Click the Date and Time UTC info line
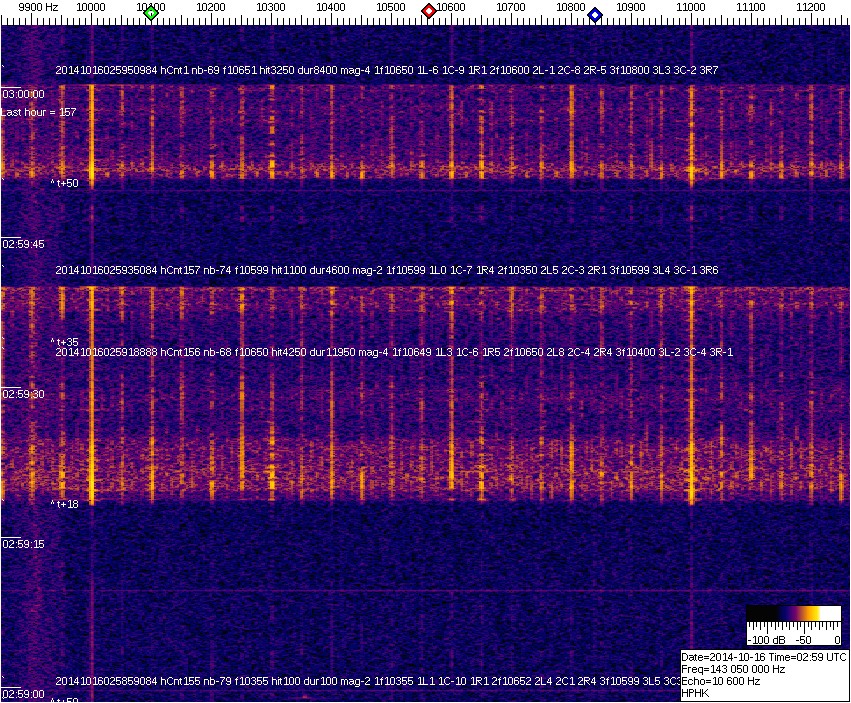Image resolution: width=851 pixels, height=703 pixels. [764, 657]
